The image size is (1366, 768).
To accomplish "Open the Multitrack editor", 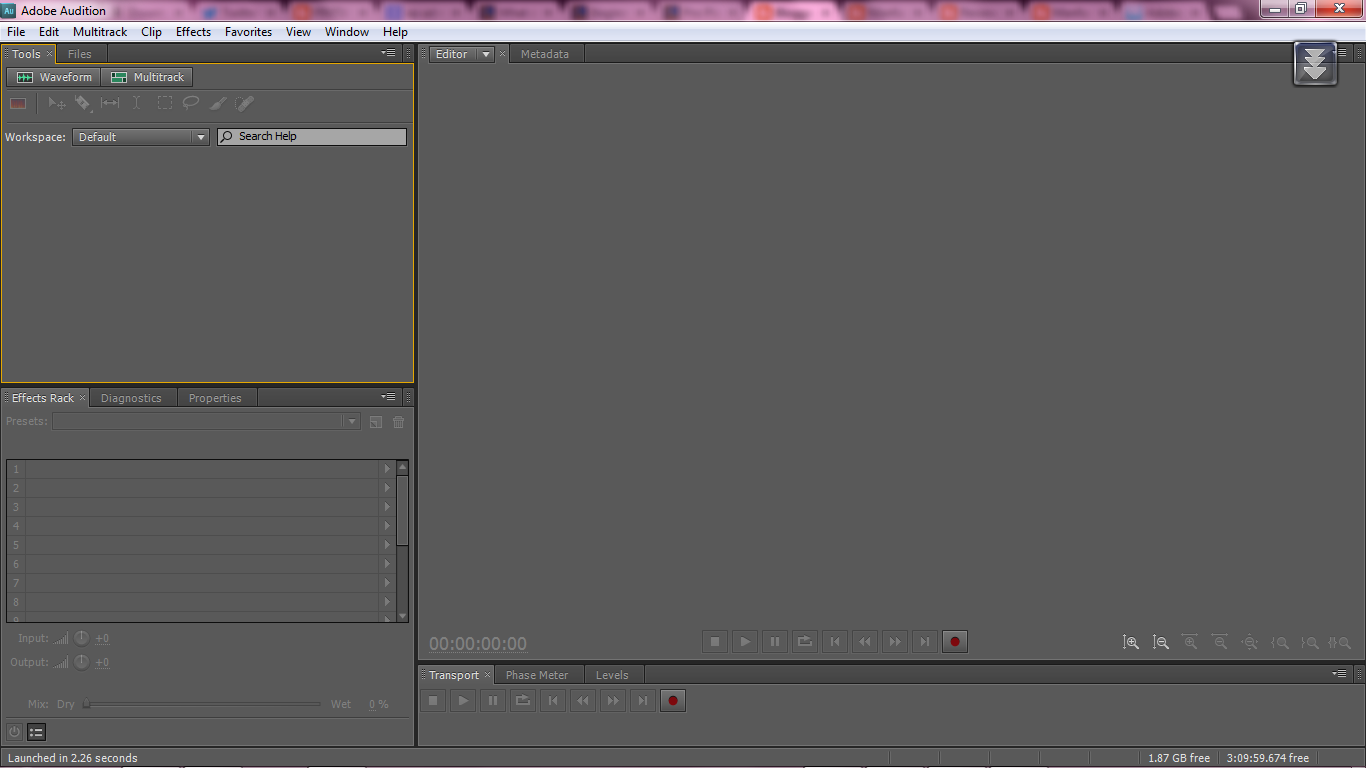I will click(146, 77).
